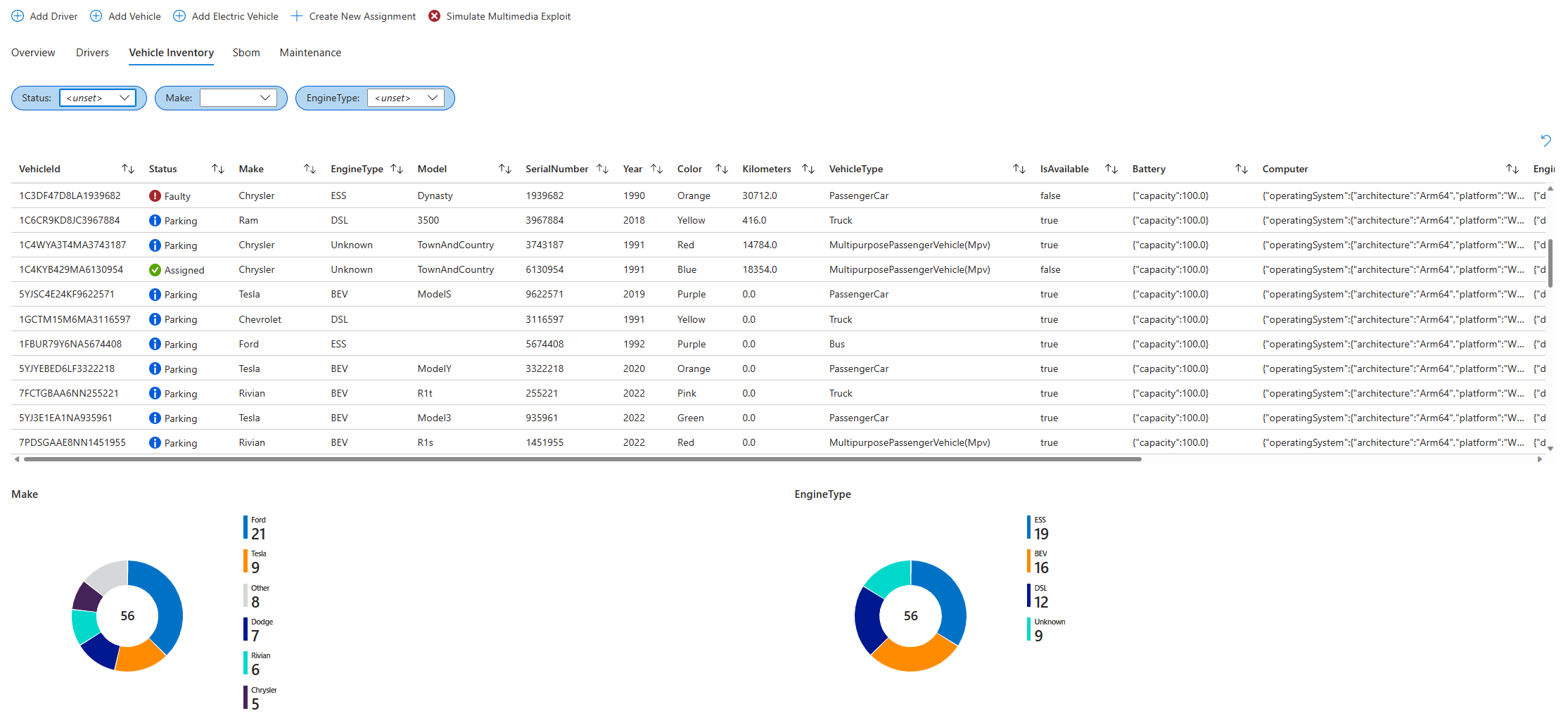Click VehicleId 7PDSGAAE8NN1451955

(72, 442)
